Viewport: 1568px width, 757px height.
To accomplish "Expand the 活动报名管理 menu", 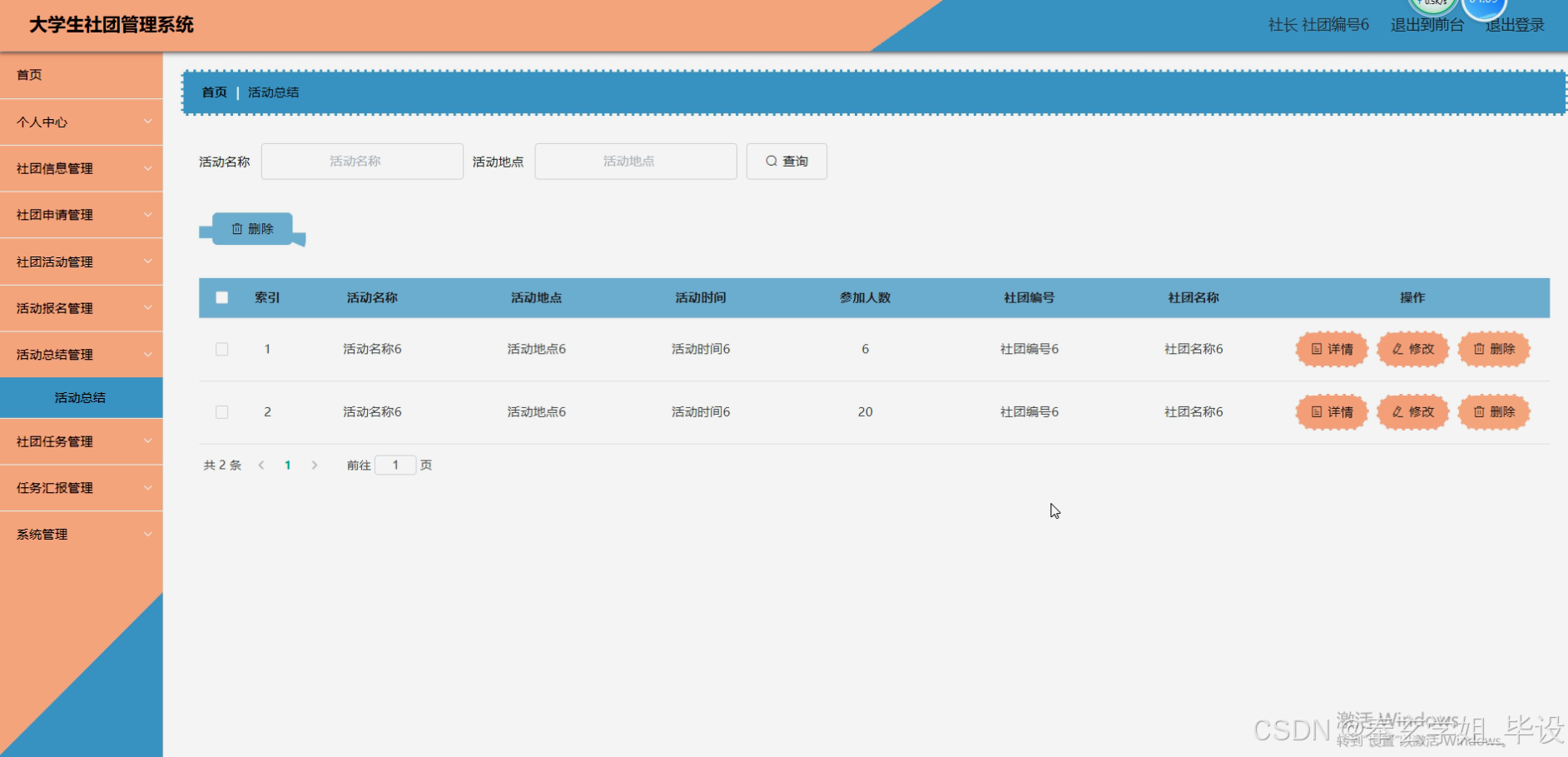I will (82, 308).
